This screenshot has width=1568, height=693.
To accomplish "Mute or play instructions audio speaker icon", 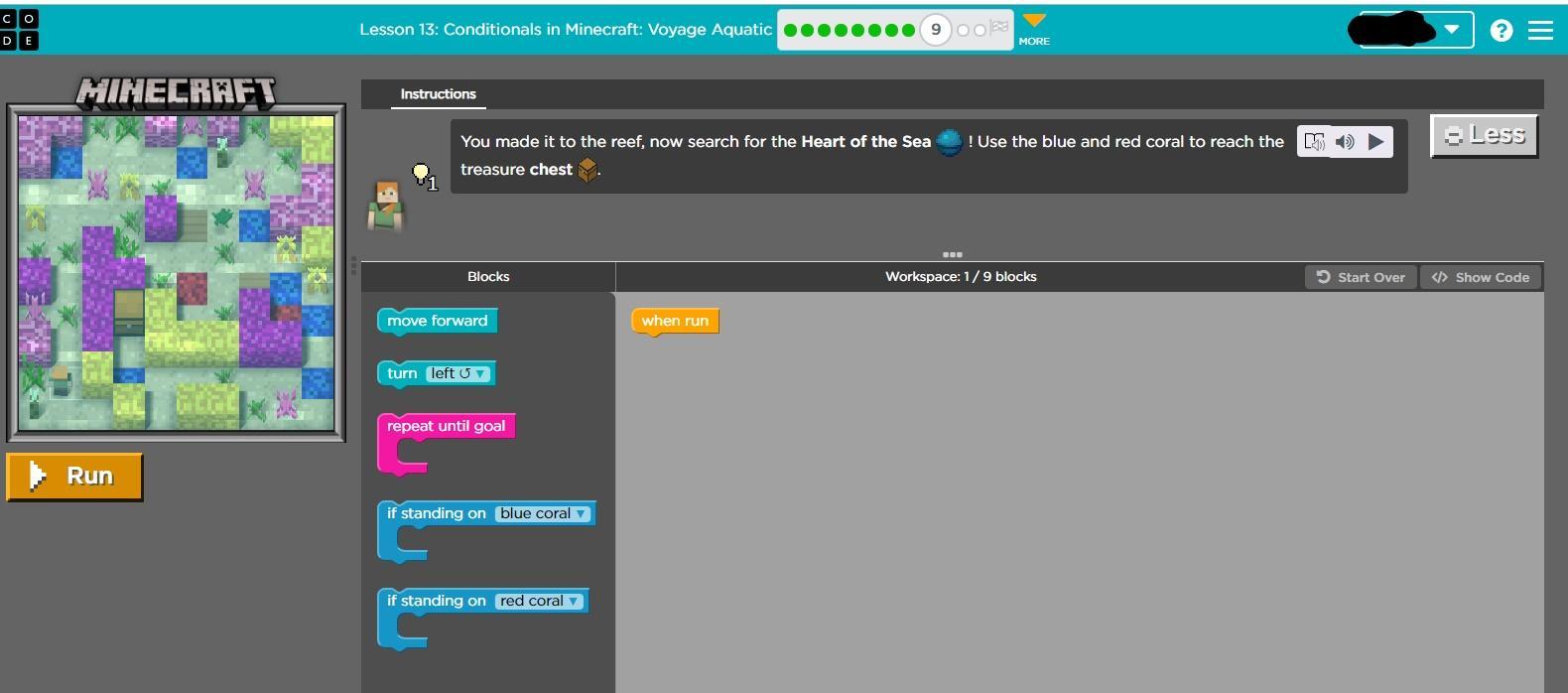I will tap(1345, 142).
